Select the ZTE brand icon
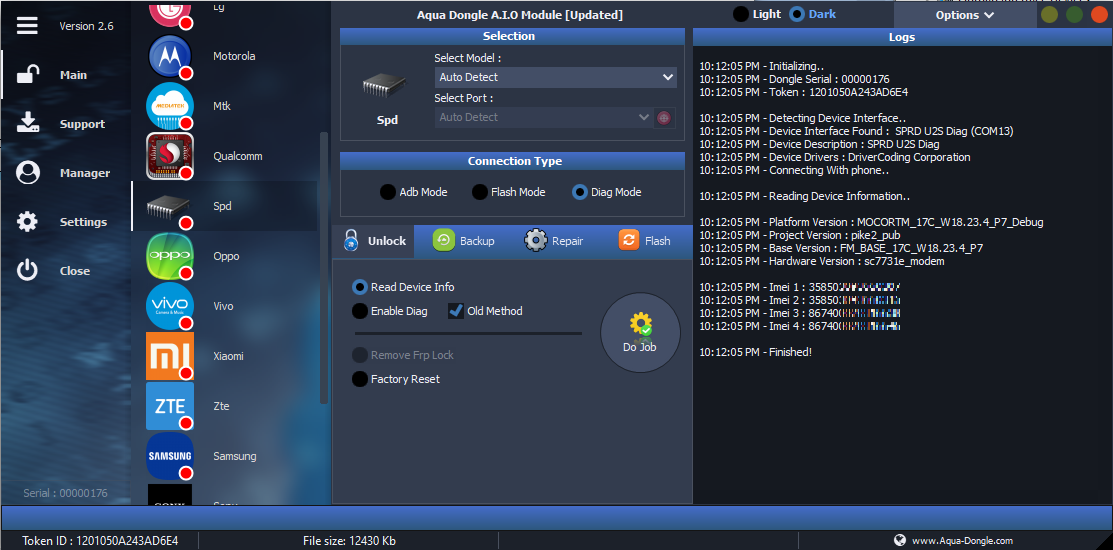The image size is (1113, 550). click(x=170, y=406)
